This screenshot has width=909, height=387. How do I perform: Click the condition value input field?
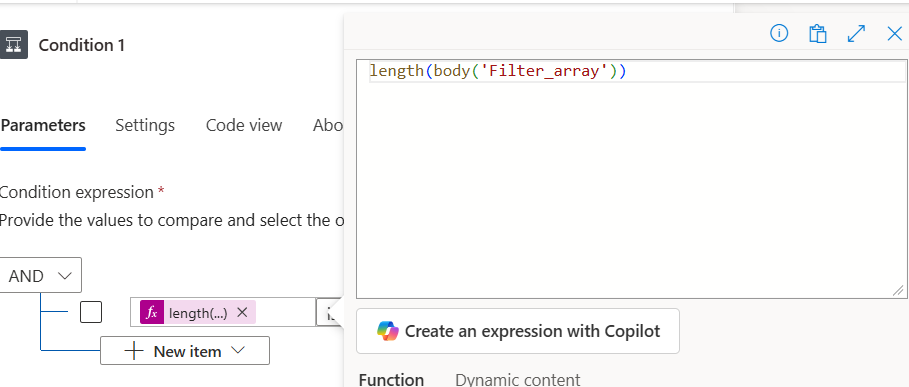coord(223,312)
